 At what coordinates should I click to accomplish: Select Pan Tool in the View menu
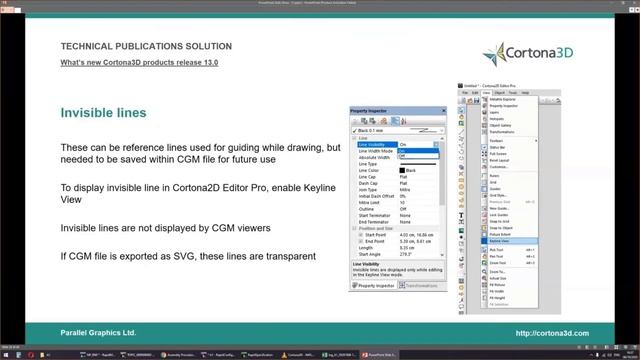coord(509,256)
